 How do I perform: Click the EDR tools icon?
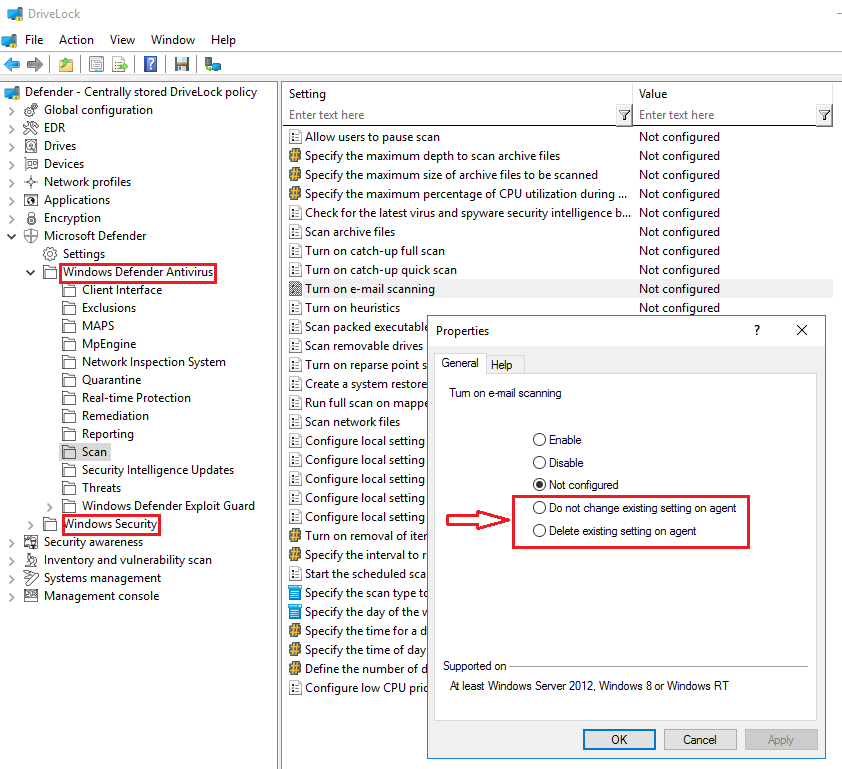(31, 128)
